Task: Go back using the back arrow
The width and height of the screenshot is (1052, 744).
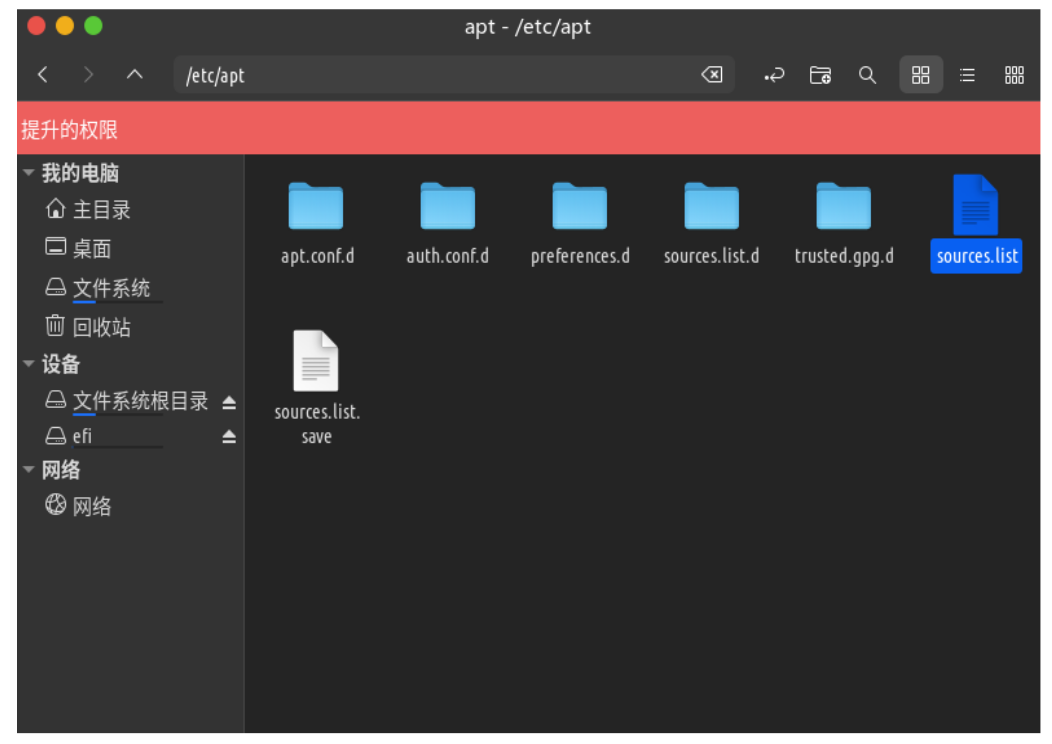Action: [x=42, y=74]
